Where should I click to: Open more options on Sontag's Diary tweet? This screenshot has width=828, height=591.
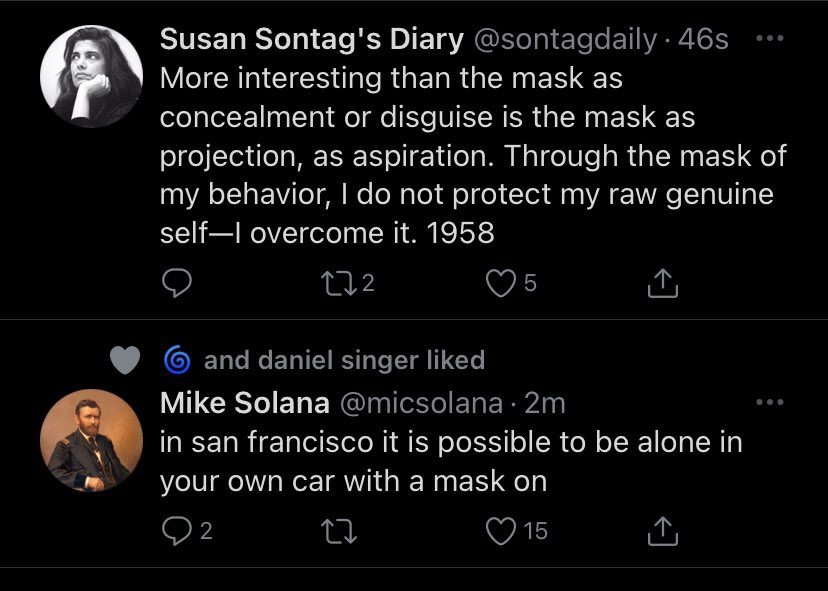[768, 39]
